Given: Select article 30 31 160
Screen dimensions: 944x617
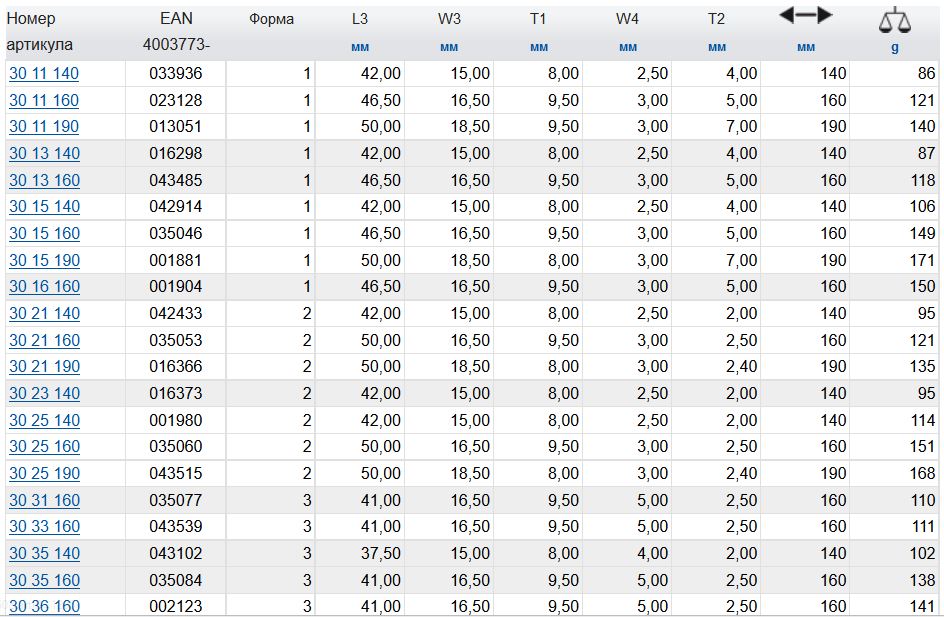Looking at the screenshot, I should [44, 501].
